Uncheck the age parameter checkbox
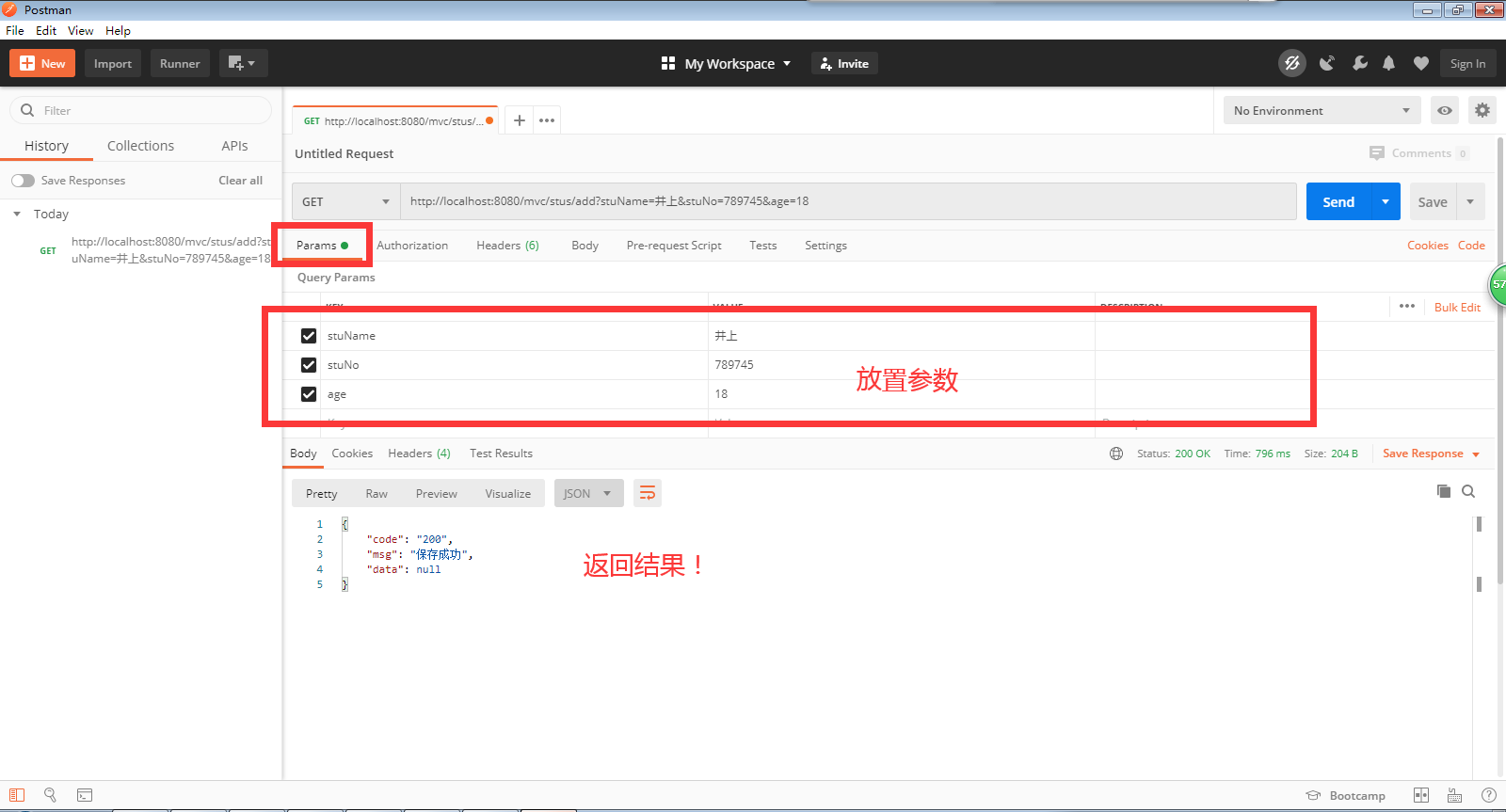Viewport: 1506px width, 812px height. click(x=309, y=394)
